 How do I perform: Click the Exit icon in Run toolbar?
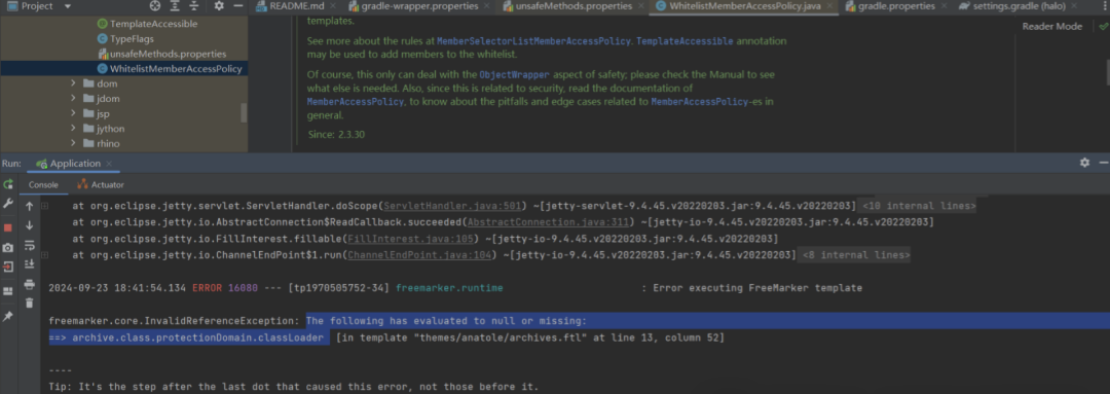pyautogui.click(x=8, y=267)
